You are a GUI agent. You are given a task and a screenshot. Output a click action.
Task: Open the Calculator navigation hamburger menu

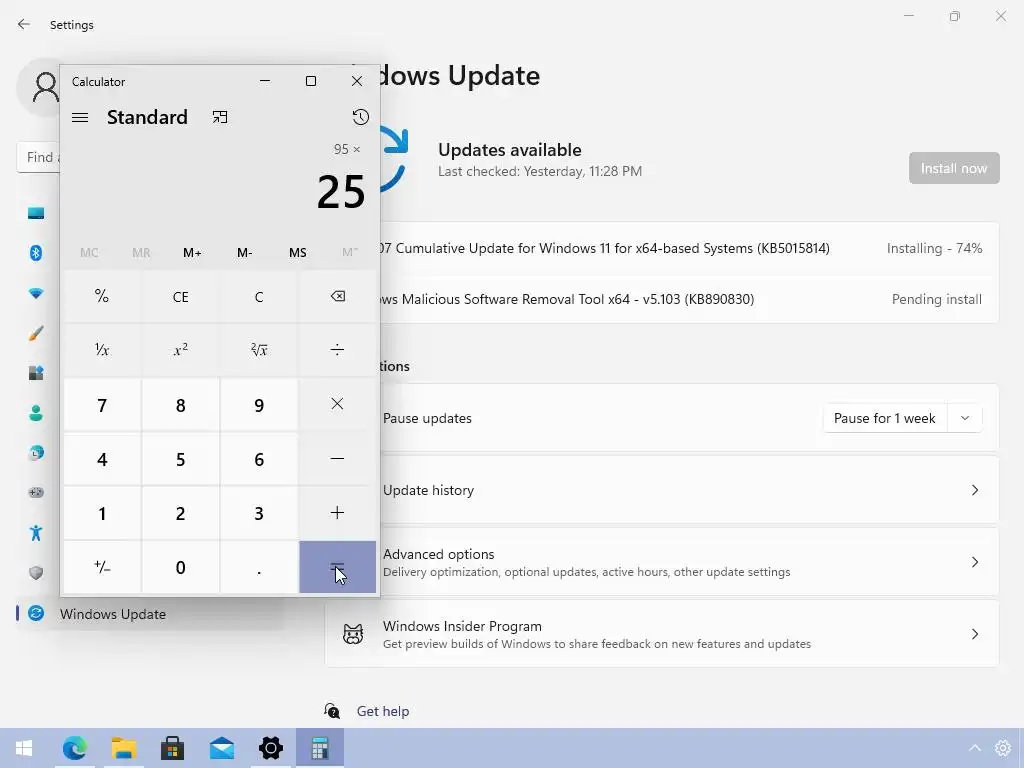click(x=80, y=118)
